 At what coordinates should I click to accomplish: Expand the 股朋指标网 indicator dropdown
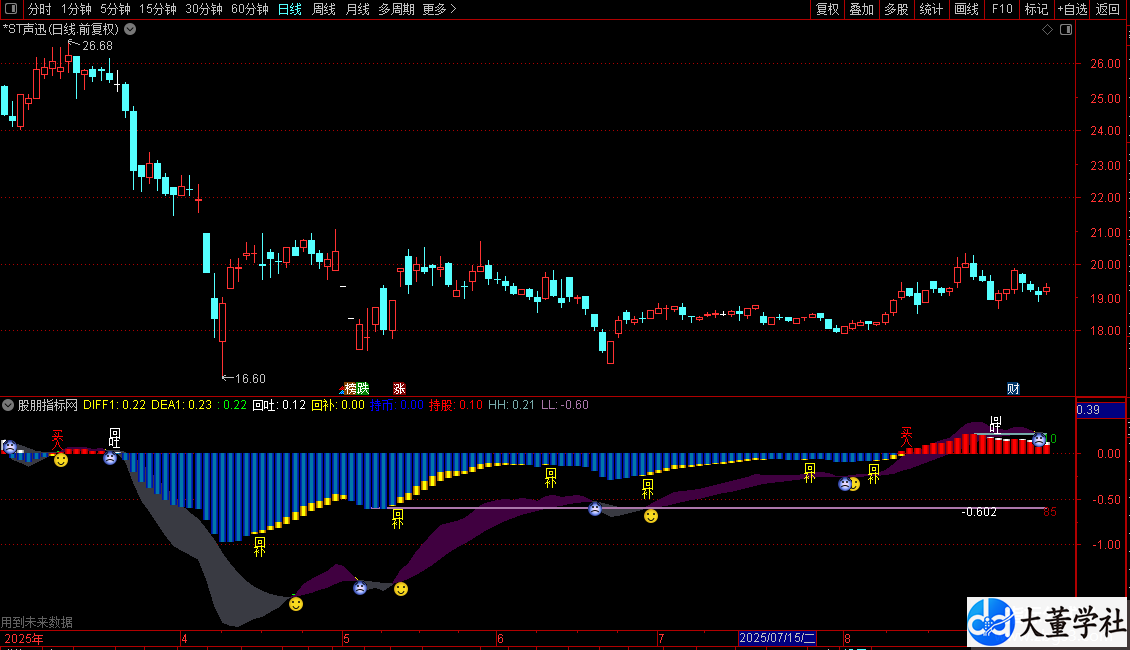click(x=9, y=405)
